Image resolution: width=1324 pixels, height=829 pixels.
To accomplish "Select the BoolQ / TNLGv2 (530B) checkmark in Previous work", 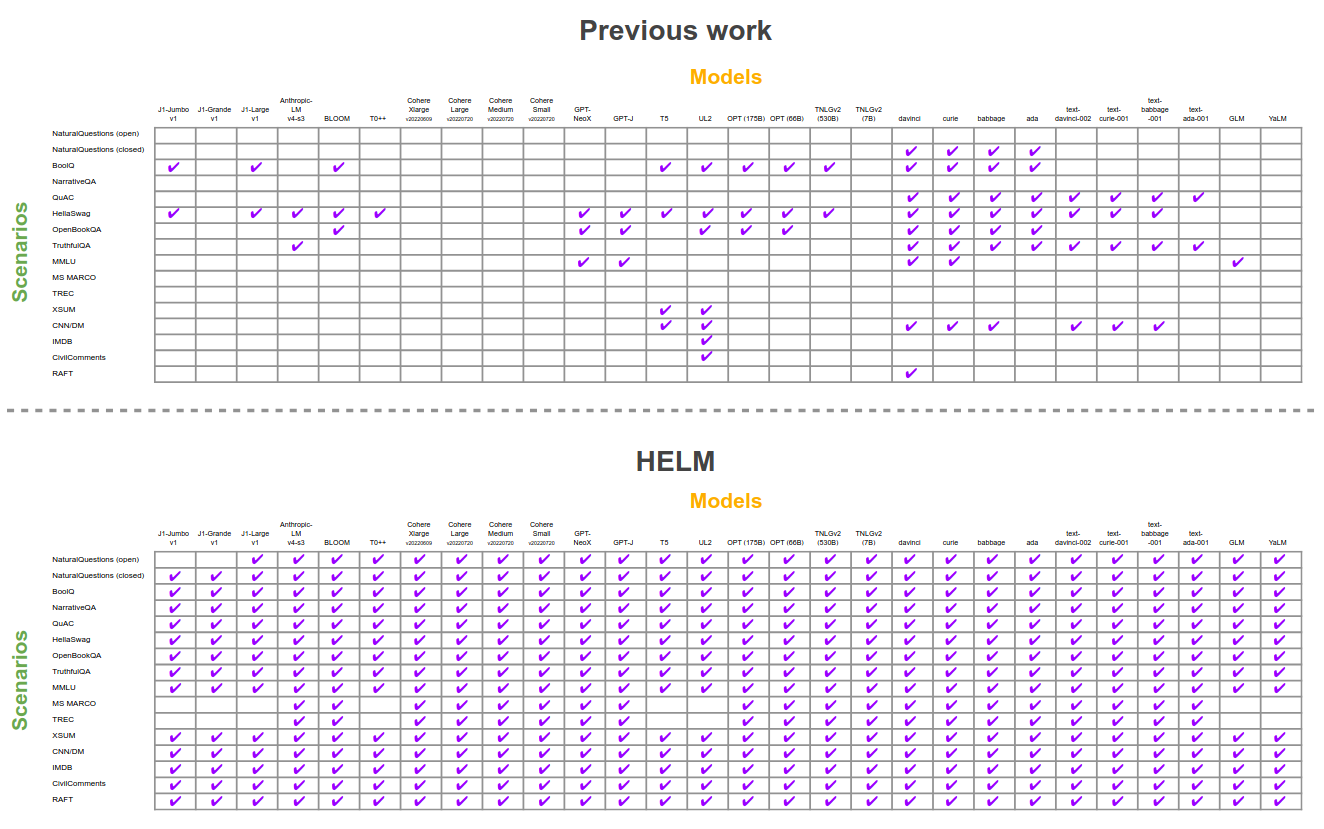I will (x=829, y=166).
